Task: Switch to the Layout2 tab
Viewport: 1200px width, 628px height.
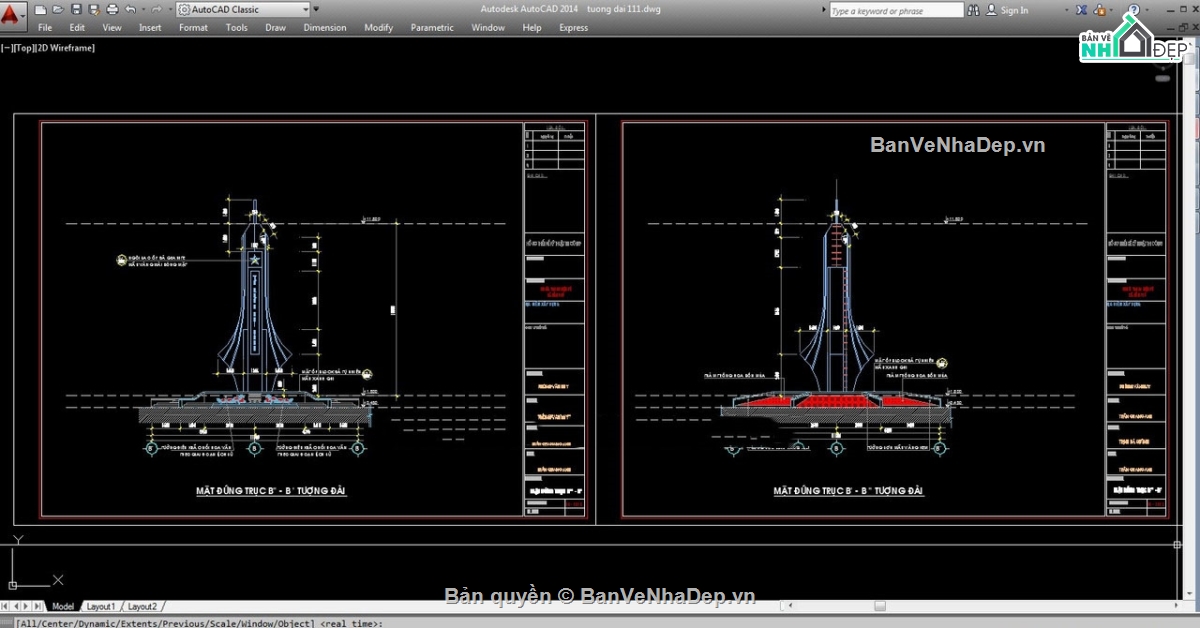Action: click(142, 606)
